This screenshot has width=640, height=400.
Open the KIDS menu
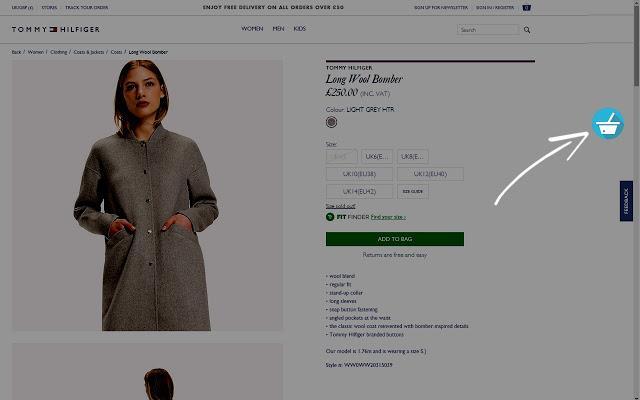[x=300, y=29]
